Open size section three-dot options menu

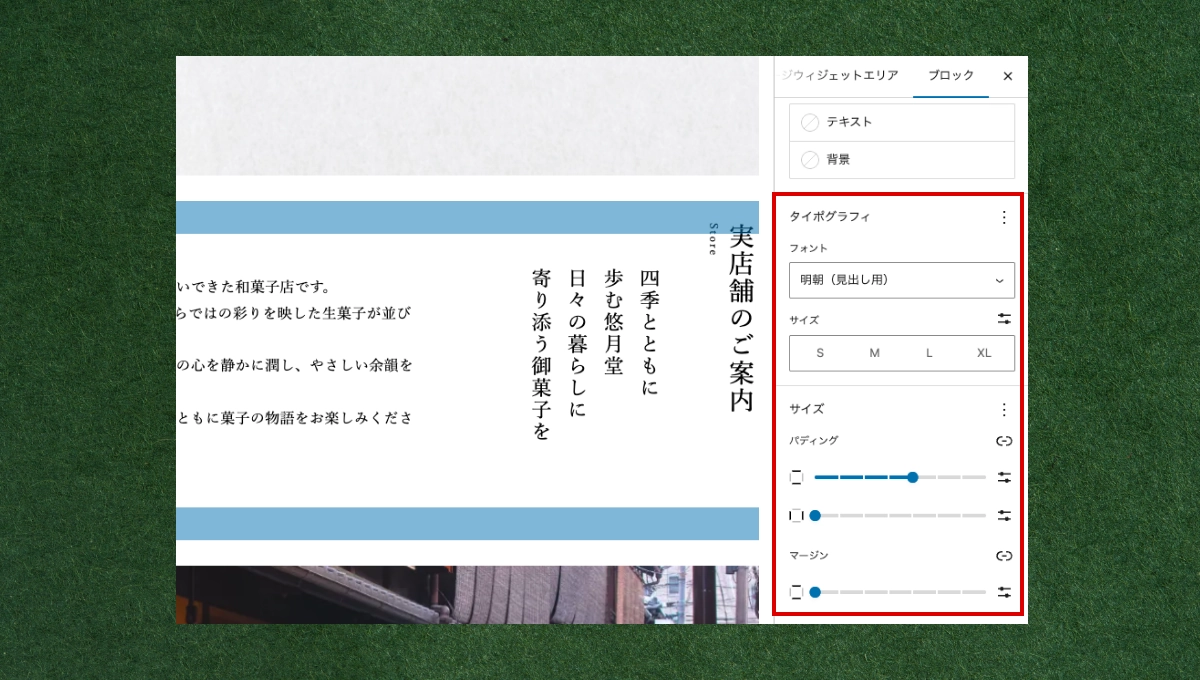tap(1004, 409)
